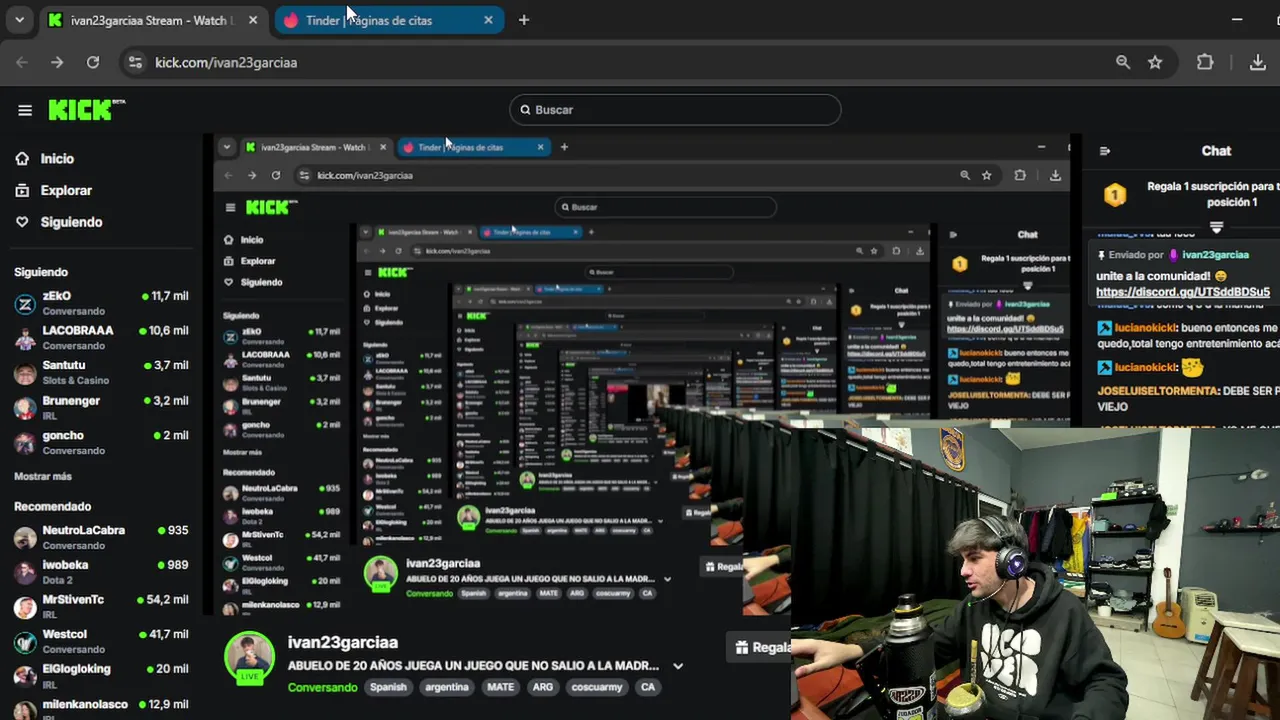1280x720 pixels.
Task: Select the CA tag
Action: point(648,687)
